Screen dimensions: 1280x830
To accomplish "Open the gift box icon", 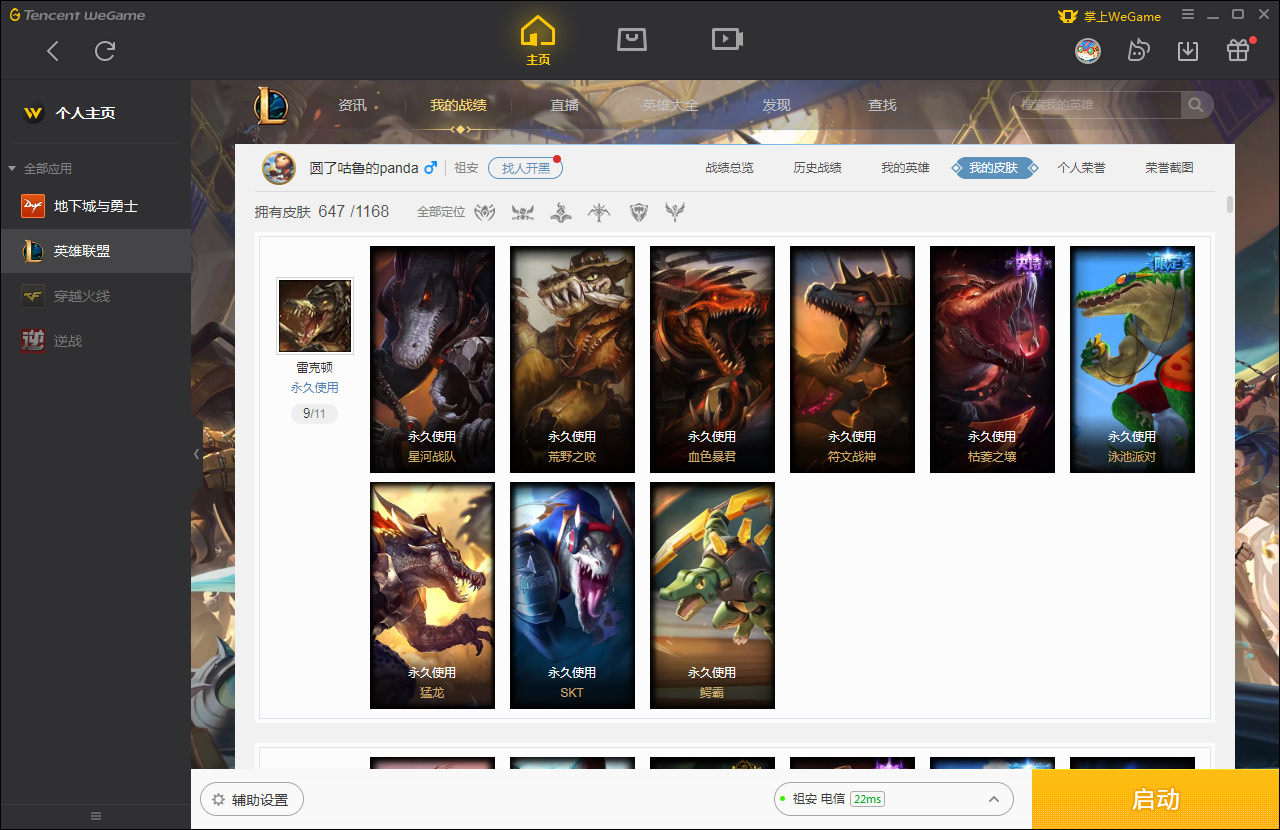I will pos(1238,50).
